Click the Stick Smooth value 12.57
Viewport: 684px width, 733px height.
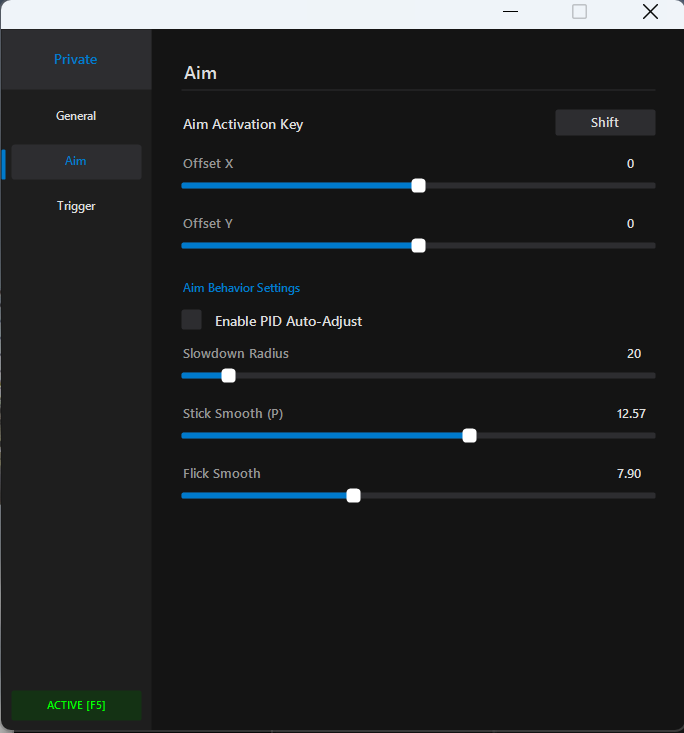click(631, 413)
